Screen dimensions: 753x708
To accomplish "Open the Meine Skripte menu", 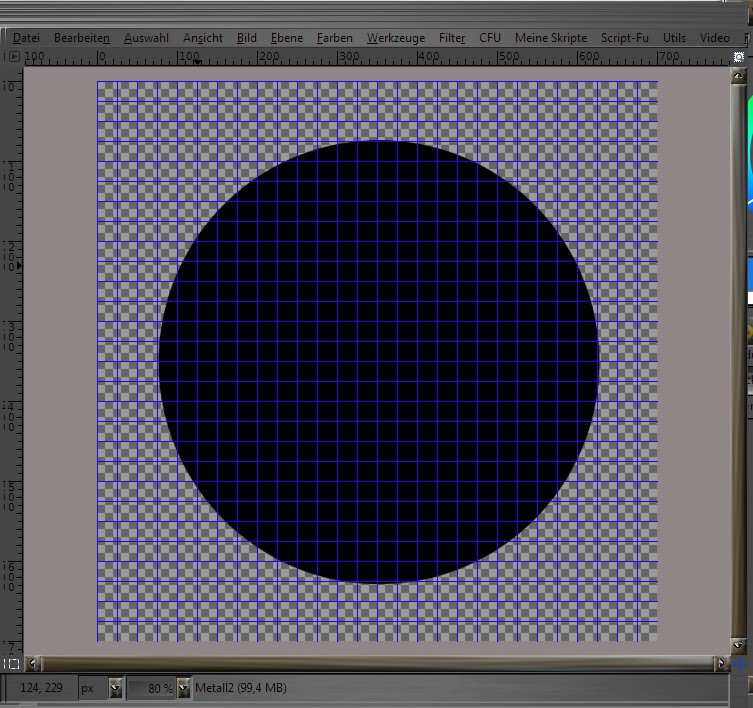I will point(550,38).
